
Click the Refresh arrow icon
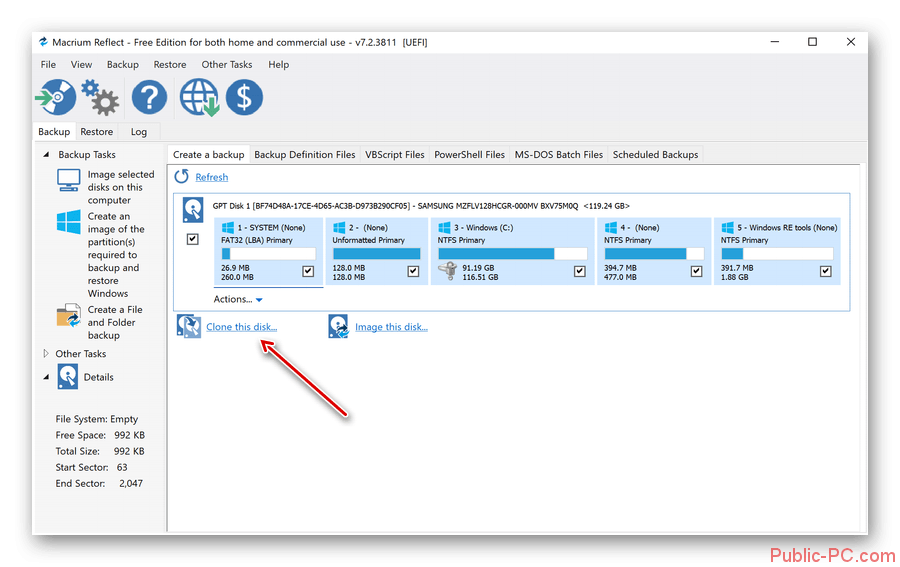[182, 177]
